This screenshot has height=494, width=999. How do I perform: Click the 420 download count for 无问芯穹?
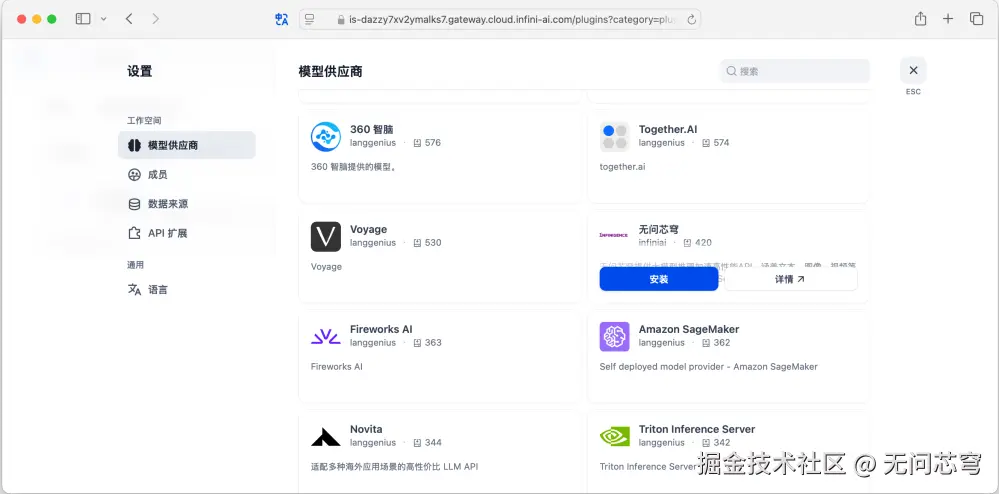tap(703, 243)
